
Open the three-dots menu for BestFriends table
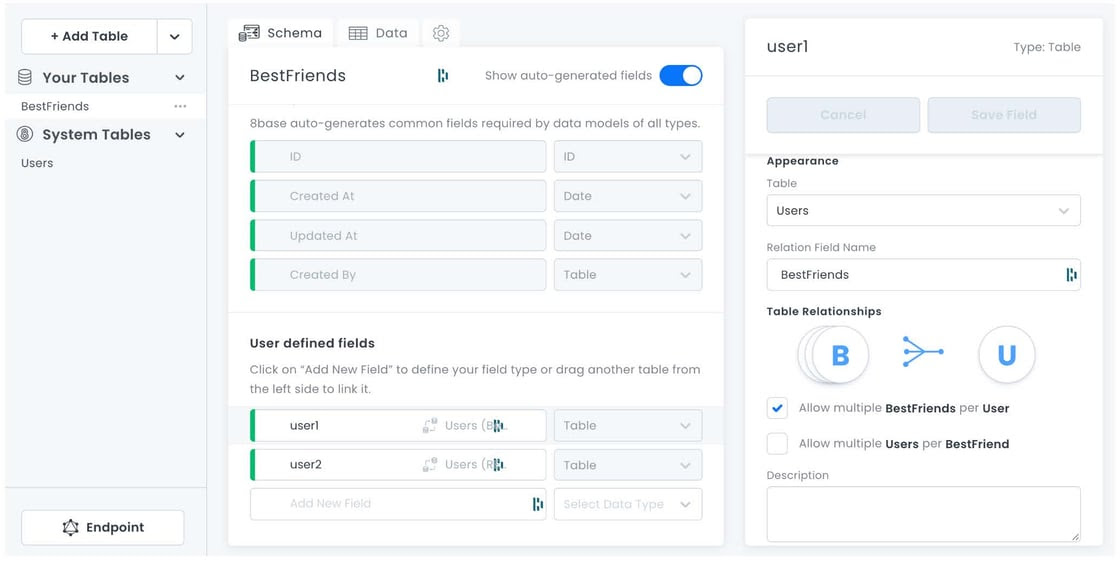(x=180, y=106)
